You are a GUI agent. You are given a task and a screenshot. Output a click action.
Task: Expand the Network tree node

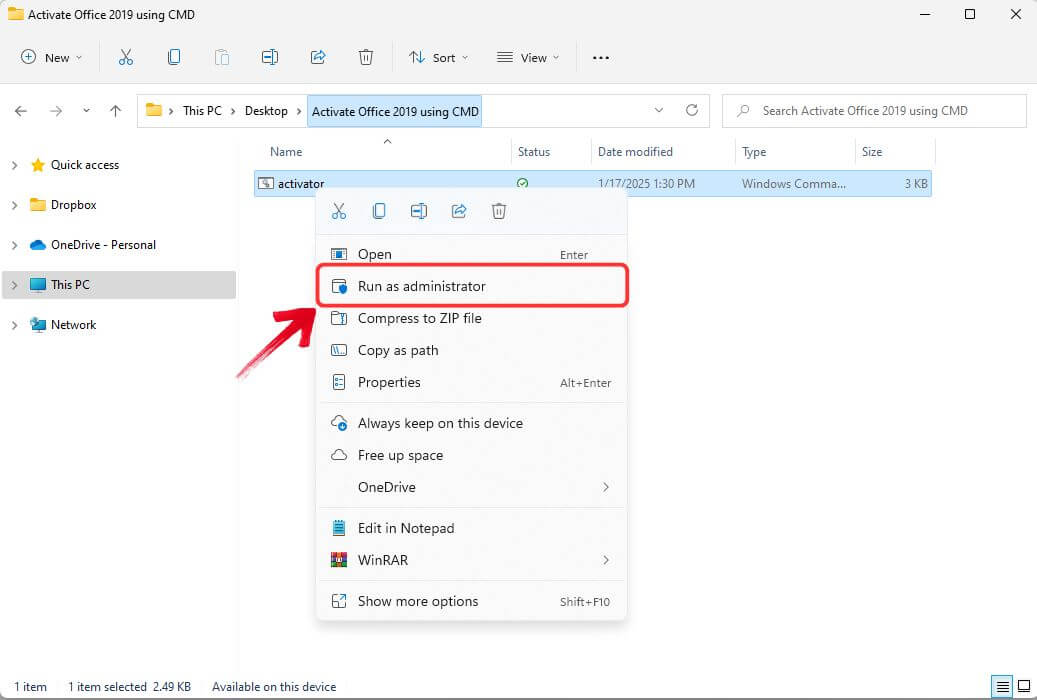(15, 325)
